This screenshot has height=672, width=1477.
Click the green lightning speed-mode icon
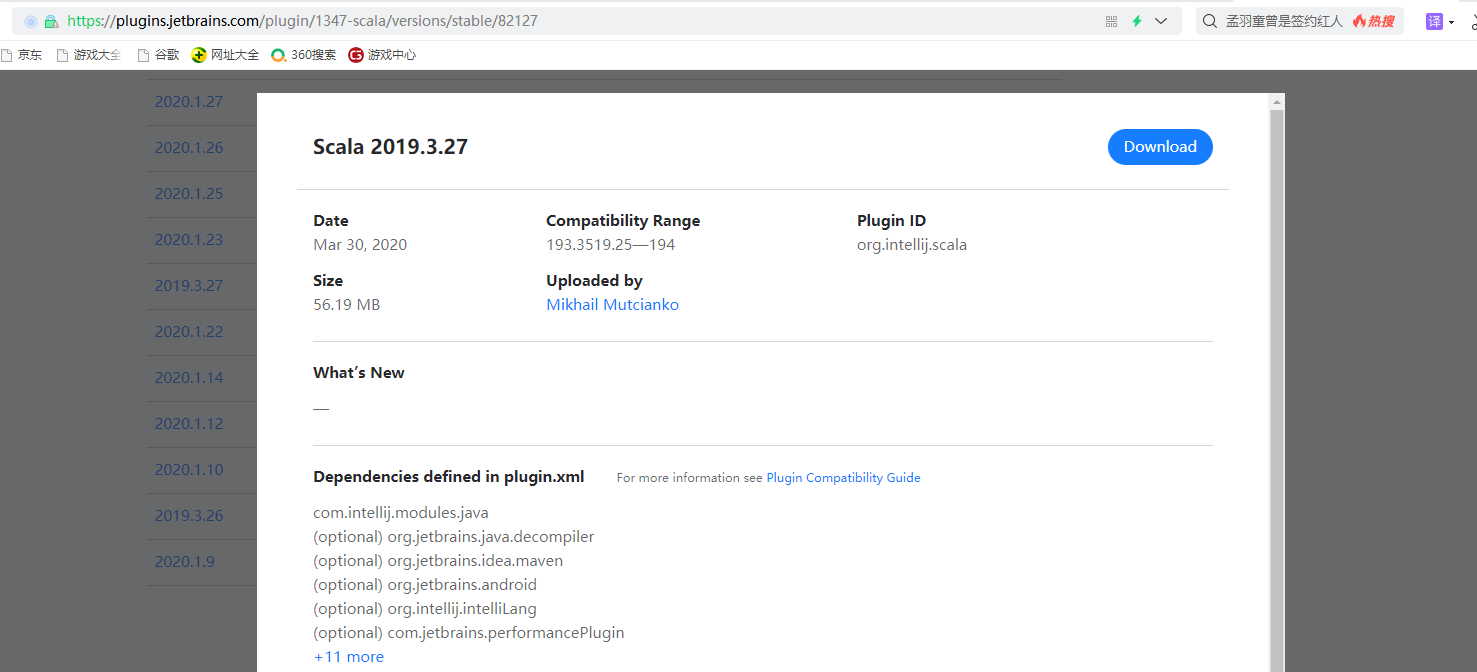click(x=1137, y=21)
